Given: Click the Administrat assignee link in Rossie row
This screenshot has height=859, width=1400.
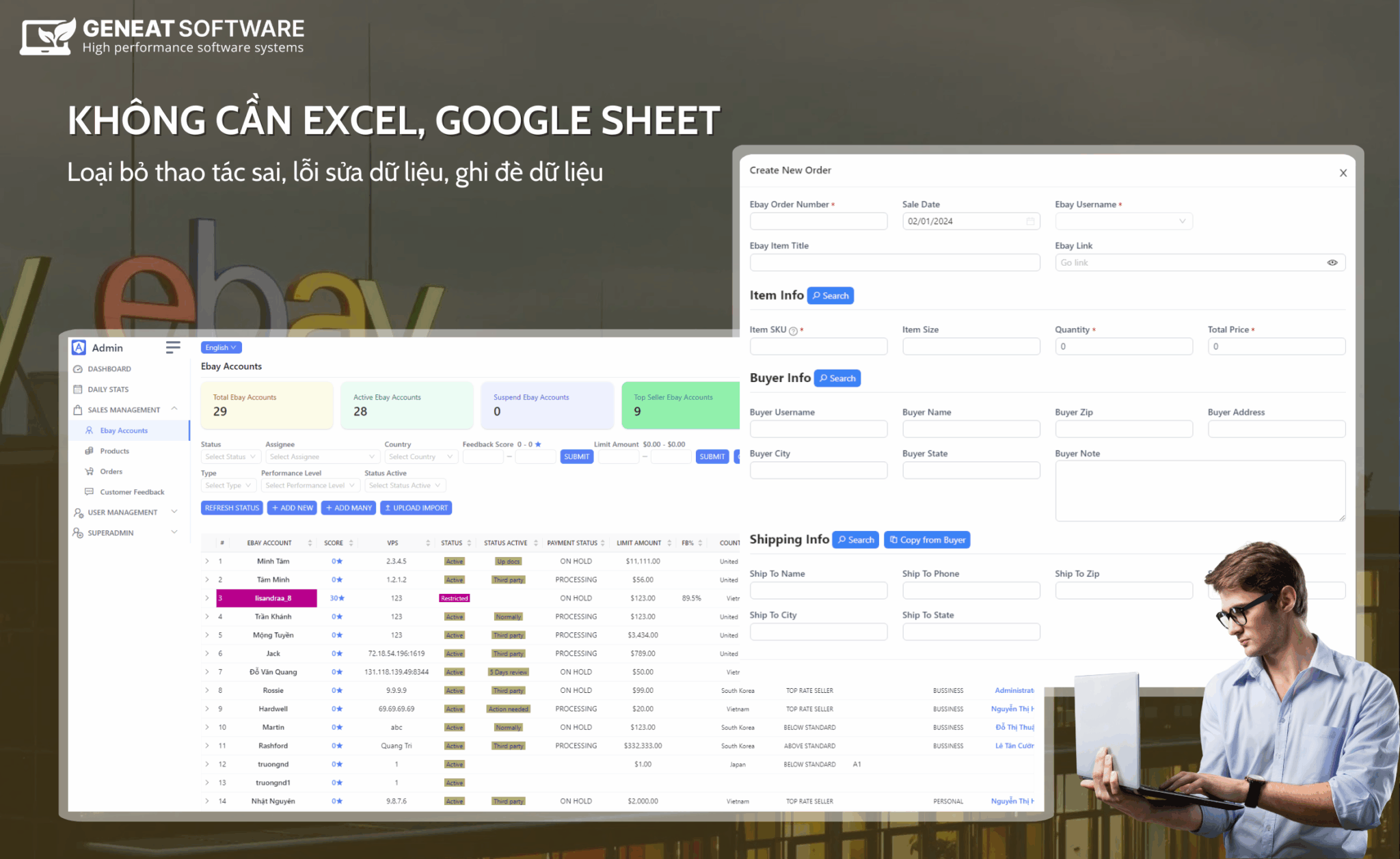Looking at the screenshot, I should [x=1014, y=690].
